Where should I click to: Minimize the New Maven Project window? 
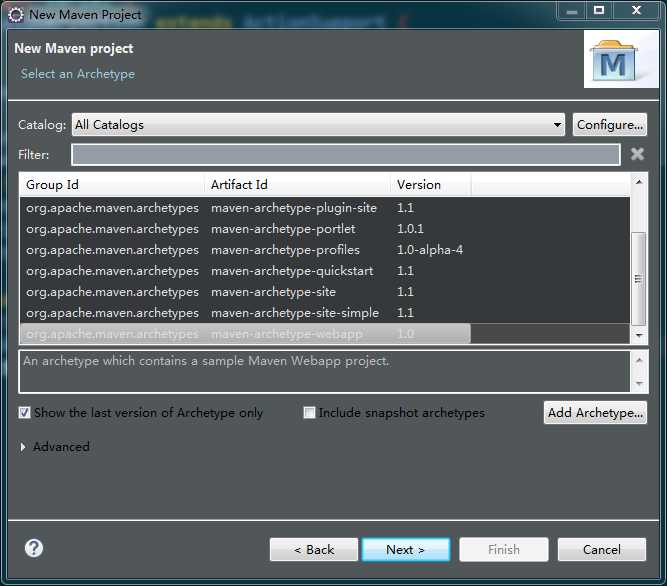point(572,10)
